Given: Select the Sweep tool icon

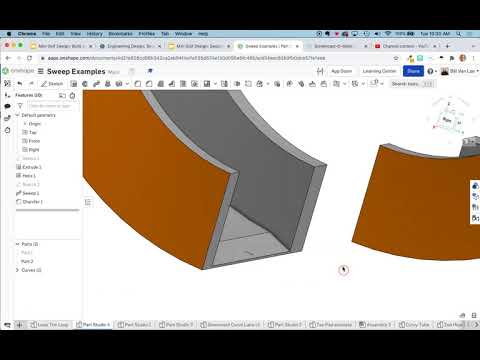Looking at the screenshot, I should click(x=96, y=84).
